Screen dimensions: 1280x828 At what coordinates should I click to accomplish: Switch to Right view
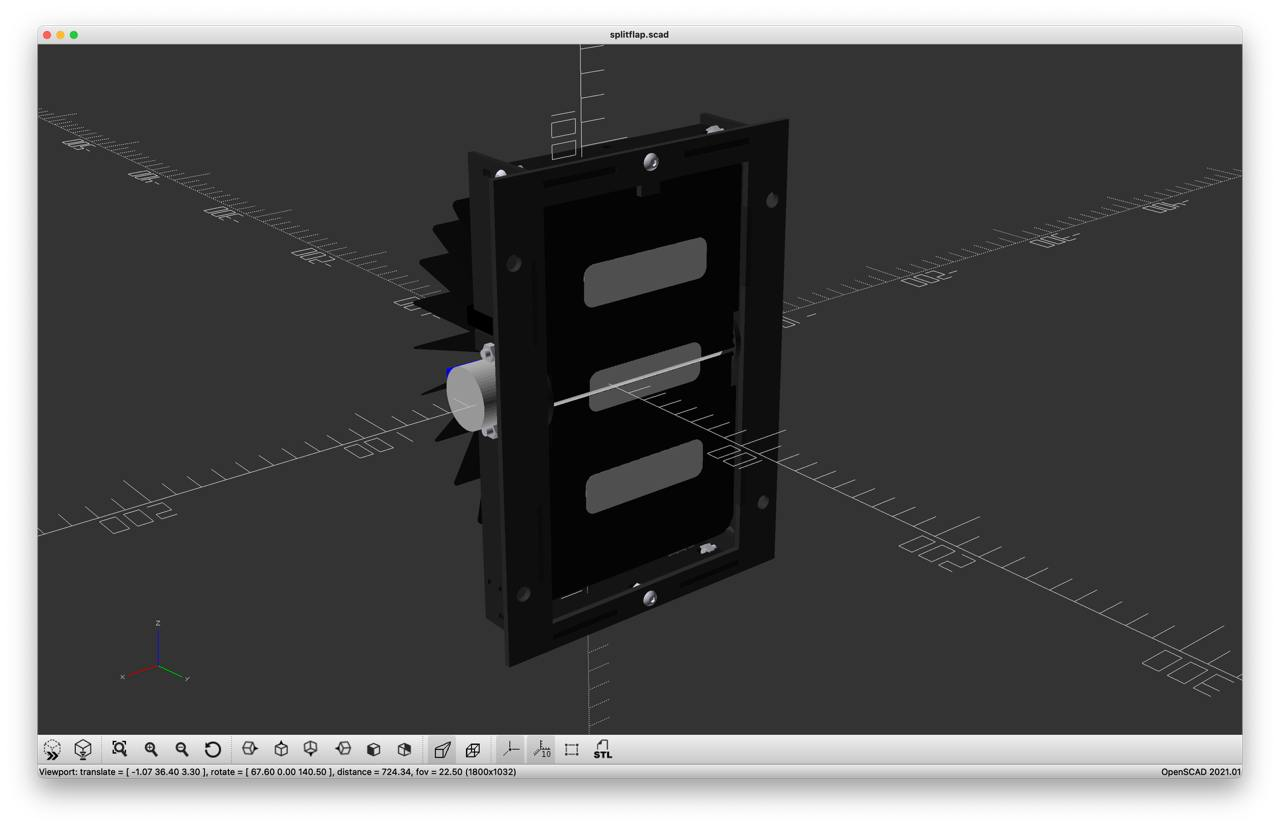(x=250, y=748)
